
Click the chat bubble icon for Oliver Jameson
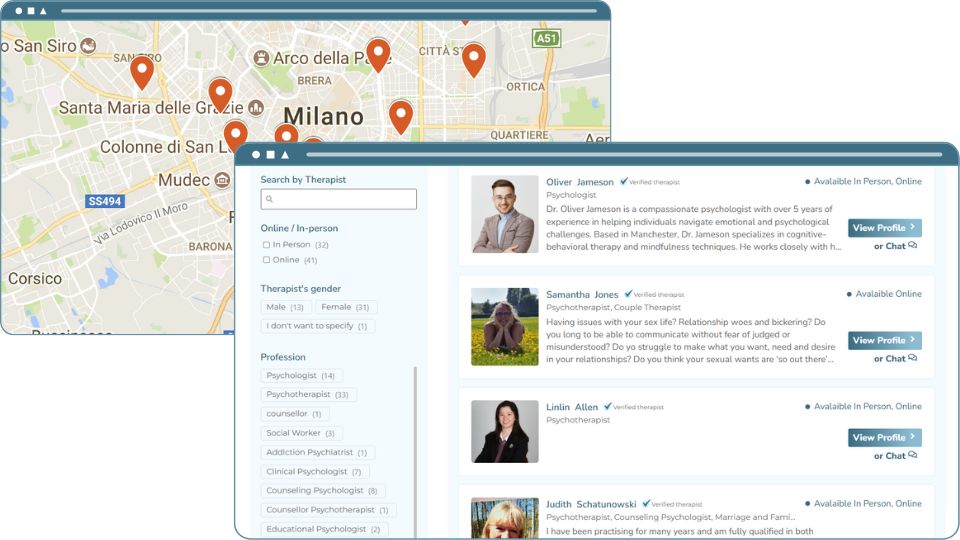point(912,246)
